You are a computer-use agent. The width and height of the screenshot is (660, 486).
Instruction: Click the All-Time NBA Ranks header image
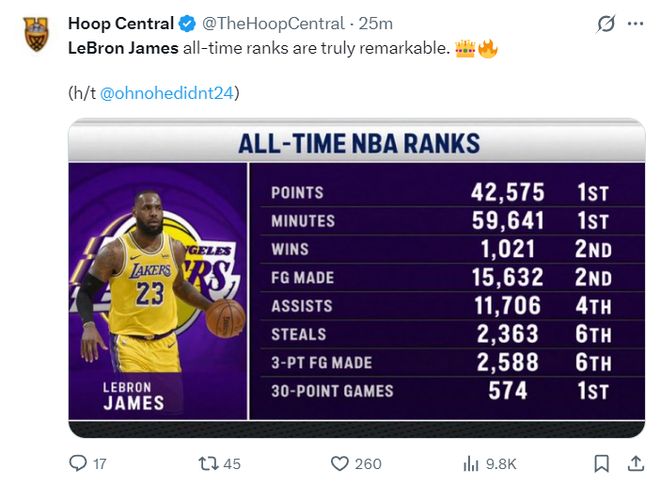coord(358,143)
